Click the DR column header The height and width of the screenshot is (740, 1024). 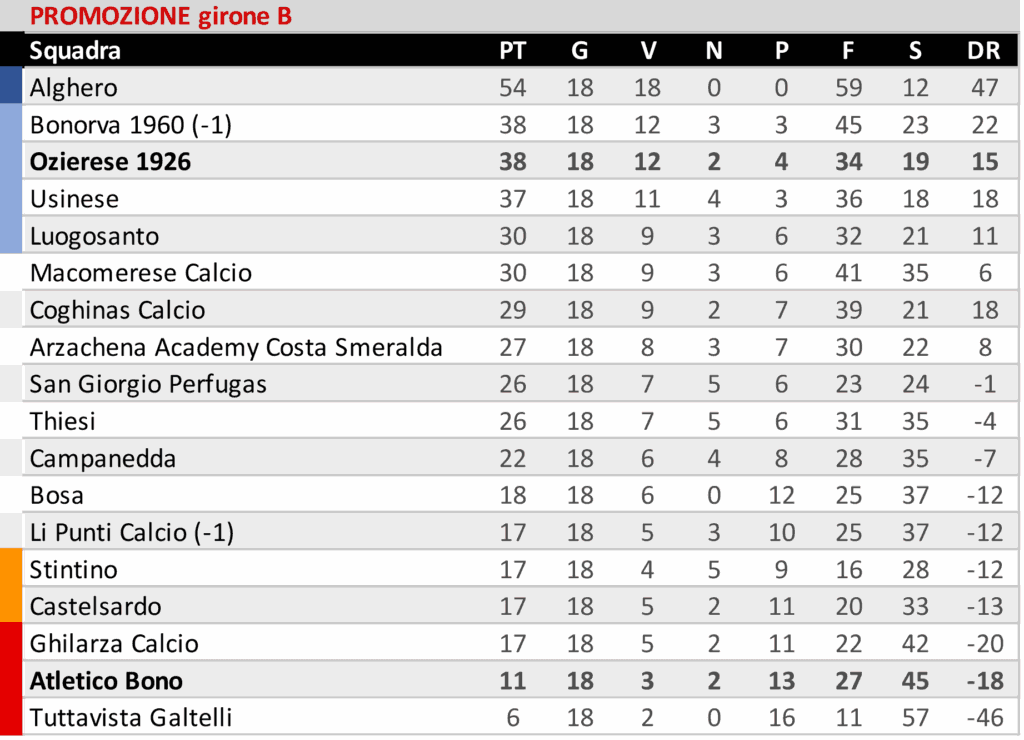[x=984, y=51]
